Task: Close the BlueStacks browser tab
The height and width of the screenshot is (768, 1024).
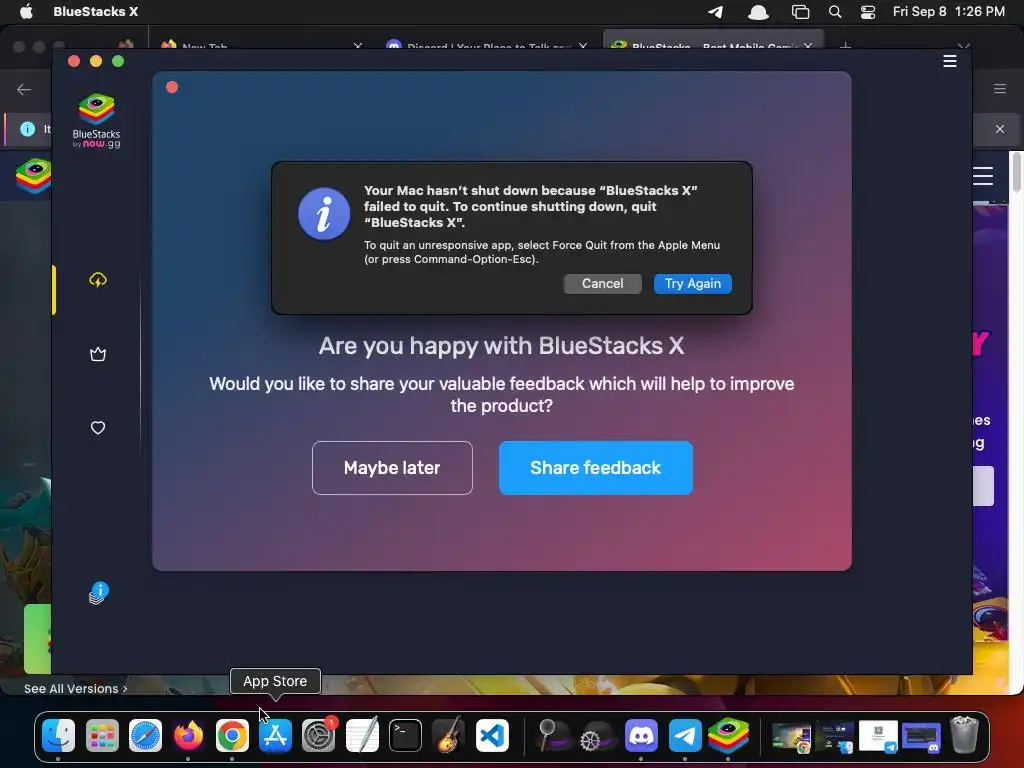Action: pyautogui.click(x=808, y=46)
